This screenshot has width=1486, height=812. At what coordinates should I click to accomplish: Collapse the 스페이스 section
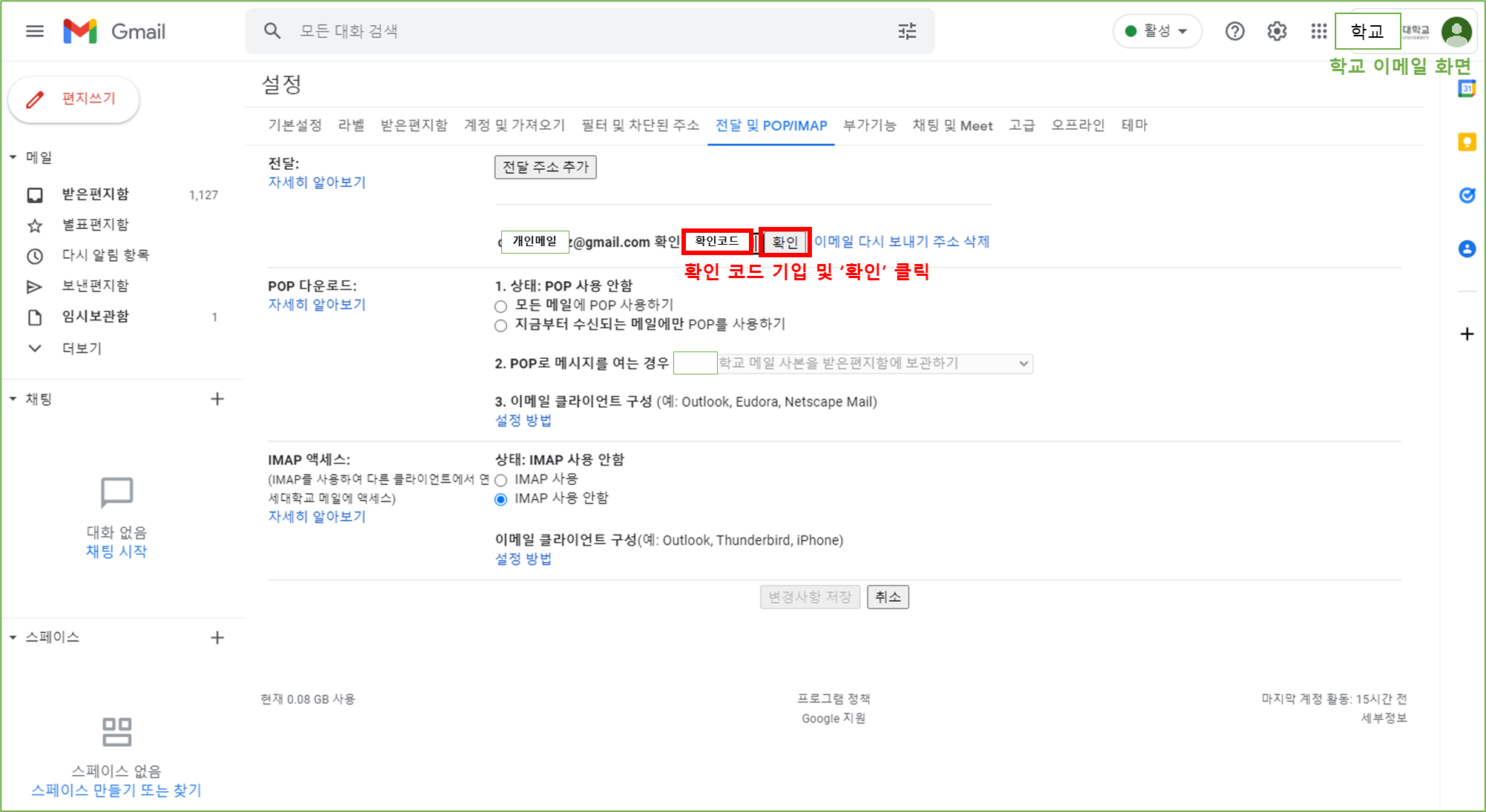point(13,637)
